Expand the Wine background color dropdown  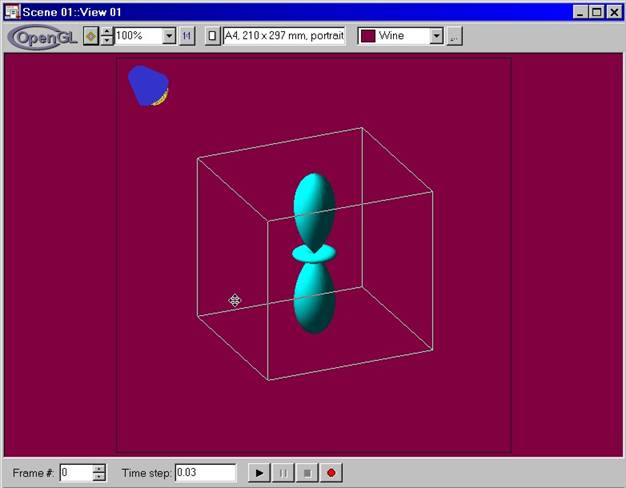pos(436,36)
